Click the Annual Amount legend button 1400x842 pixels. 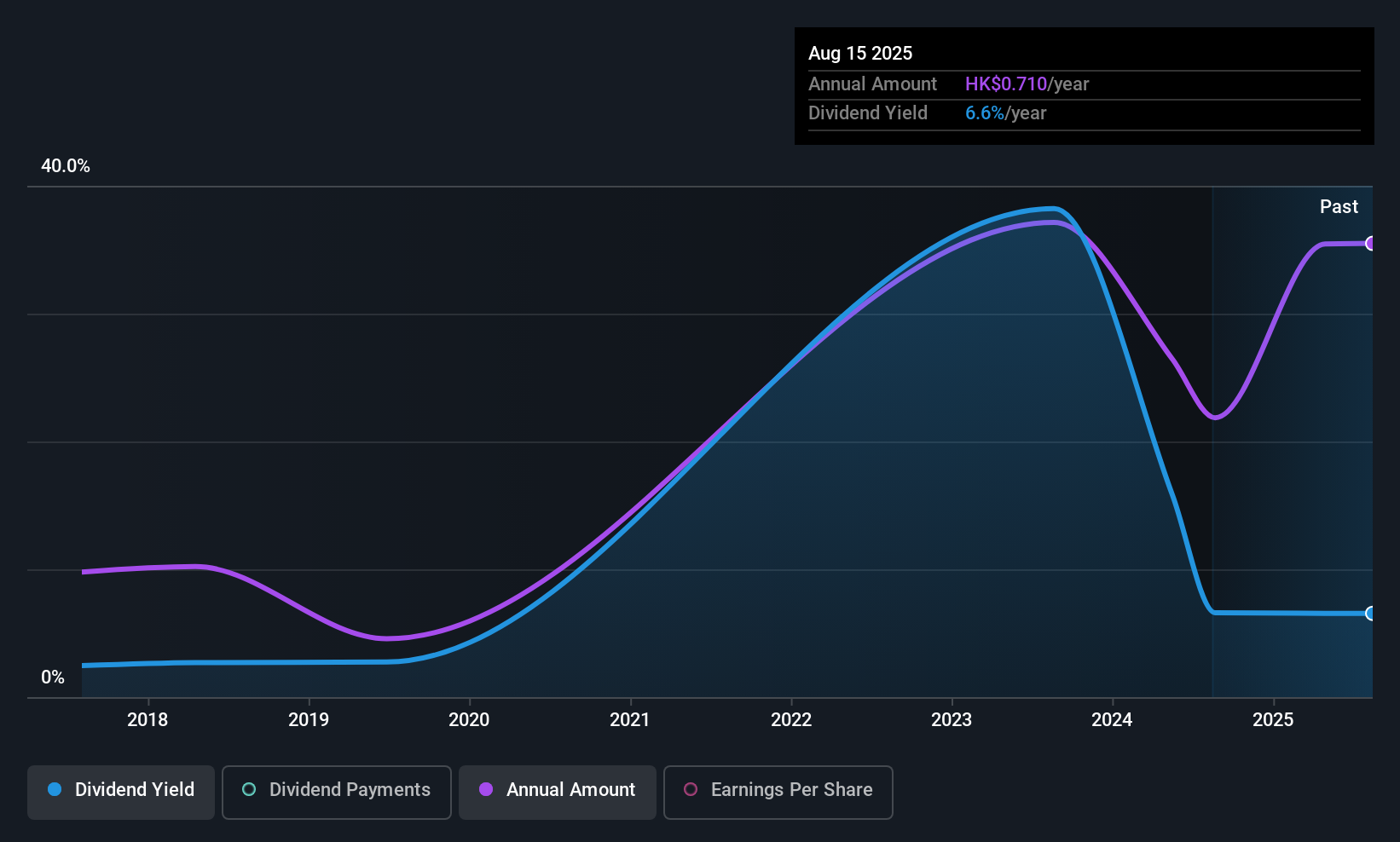(x=557, y=792)
